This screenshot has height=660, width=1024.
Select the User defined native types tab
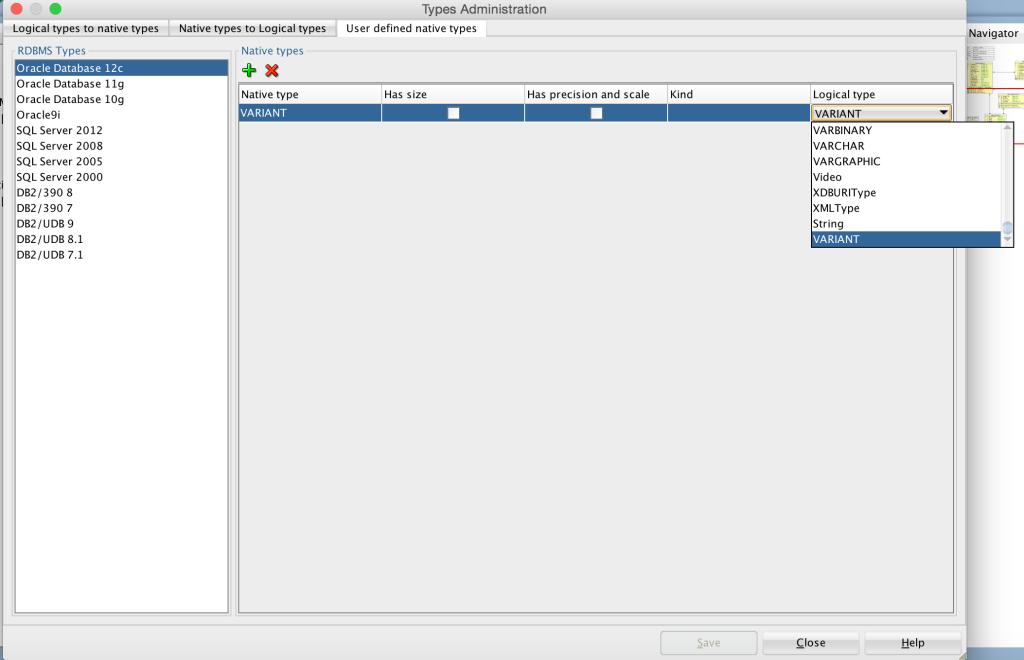[x=411, y=28]
